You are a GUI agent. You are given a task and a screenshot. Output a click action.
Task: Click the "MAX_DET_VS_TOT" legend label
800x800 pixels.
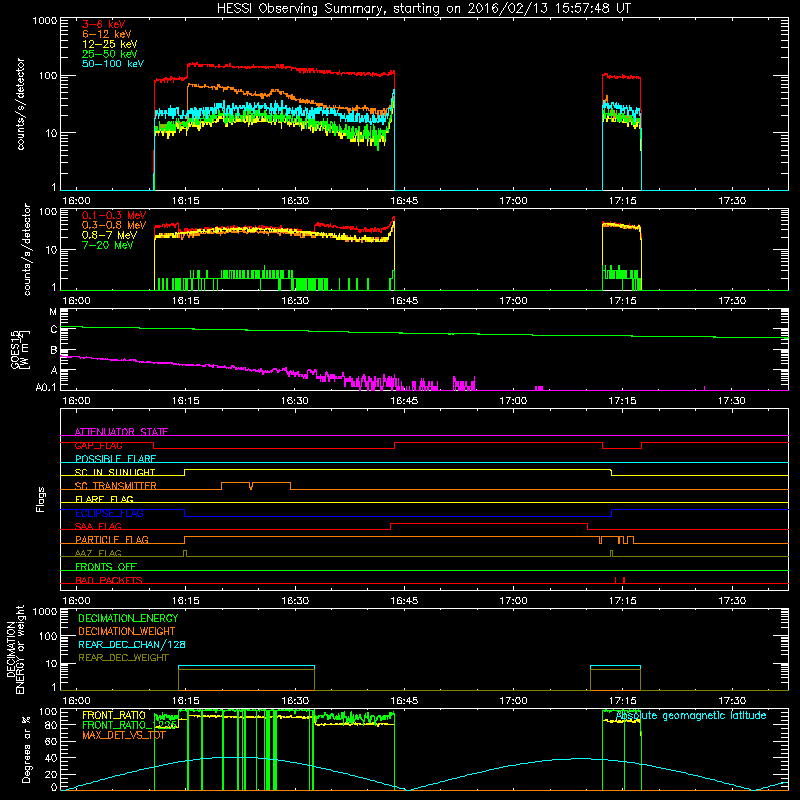point(124,735)
